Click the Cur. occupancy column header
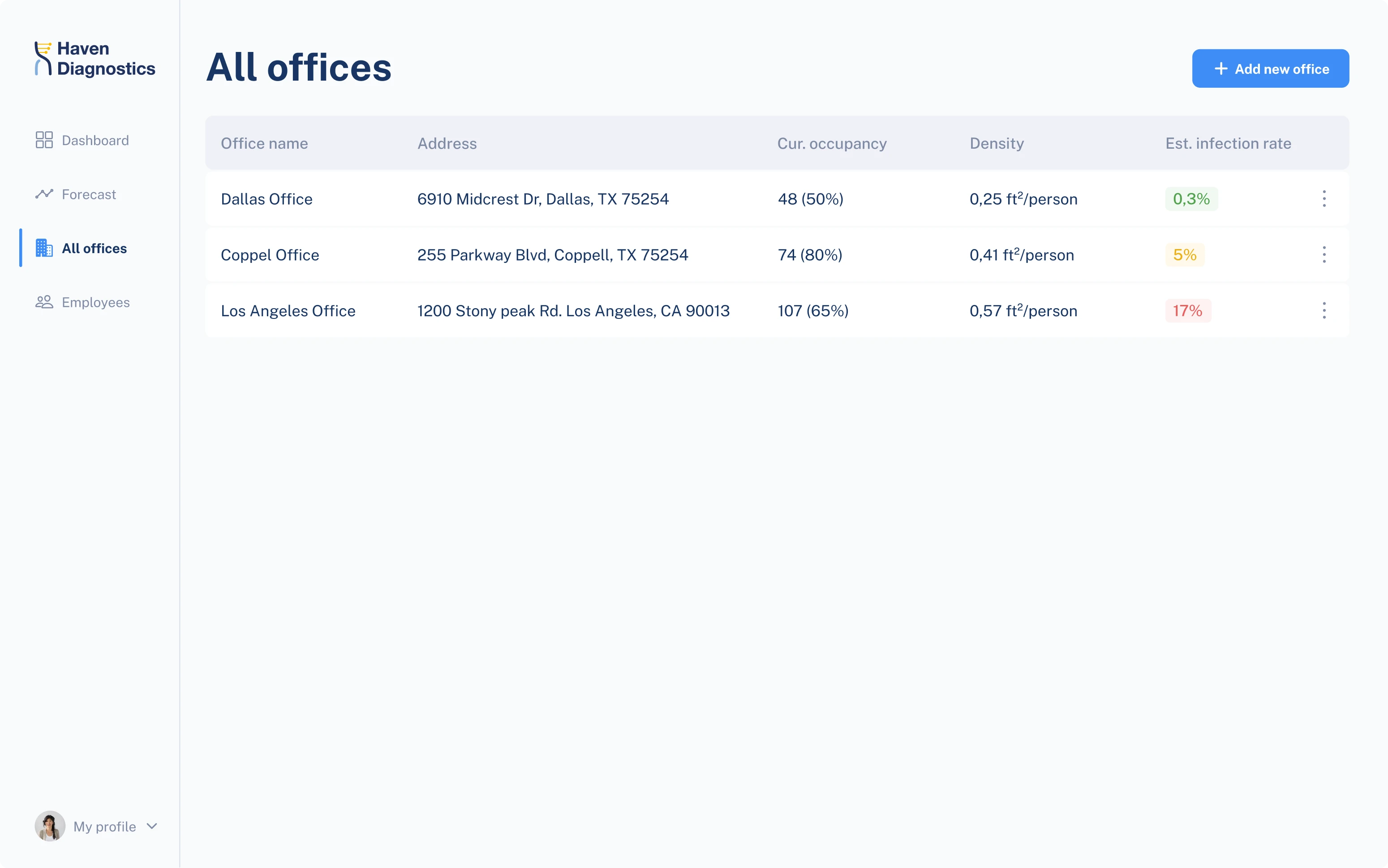Image resolution: width=1388 pixels, height=868 pixels. tap(832, 143)
